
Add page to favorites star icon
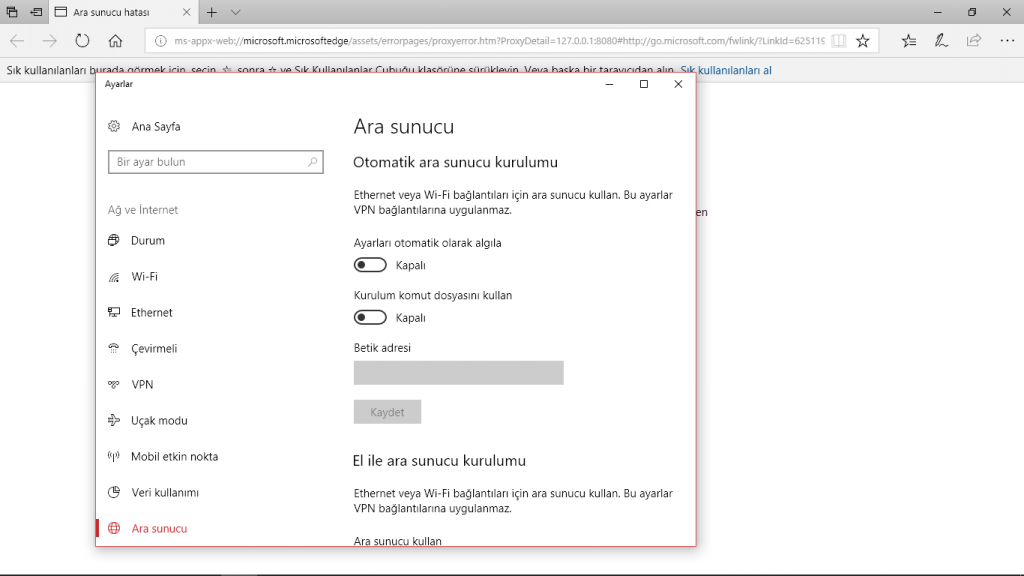tap(862, 41)
